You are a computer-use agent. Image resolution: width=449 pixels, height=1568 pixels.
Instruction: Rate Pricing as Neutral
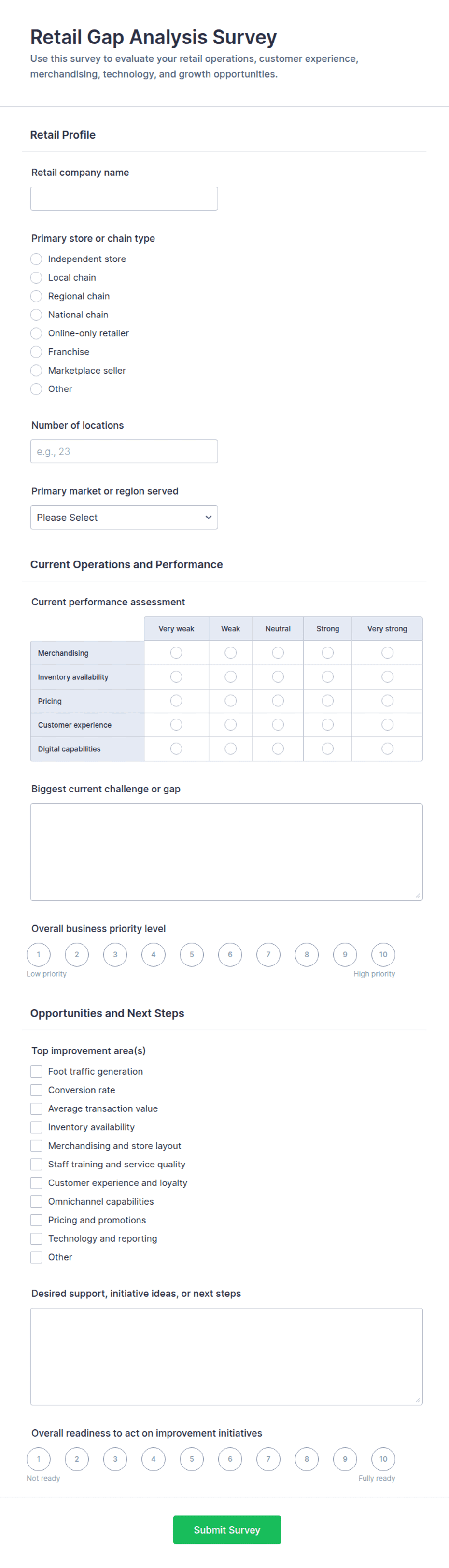pyautogui.click(x=278, y=701)
